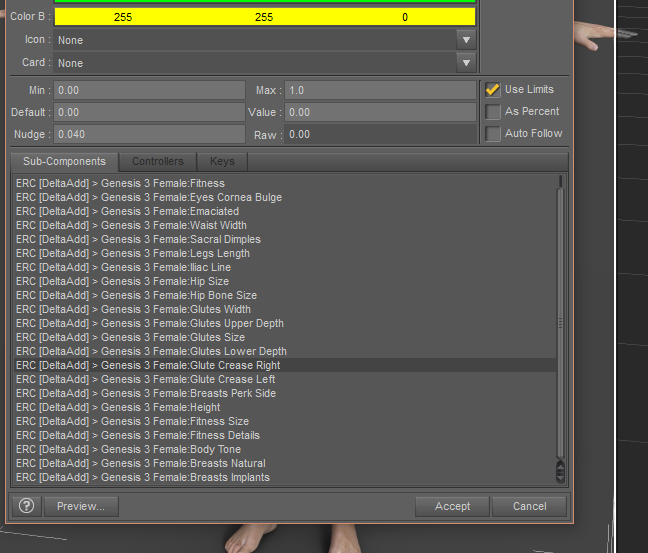Select row 'Genesis 3 Female:Sacral Dimples'
The image size is (648, 553).
[x=285, y=239]
